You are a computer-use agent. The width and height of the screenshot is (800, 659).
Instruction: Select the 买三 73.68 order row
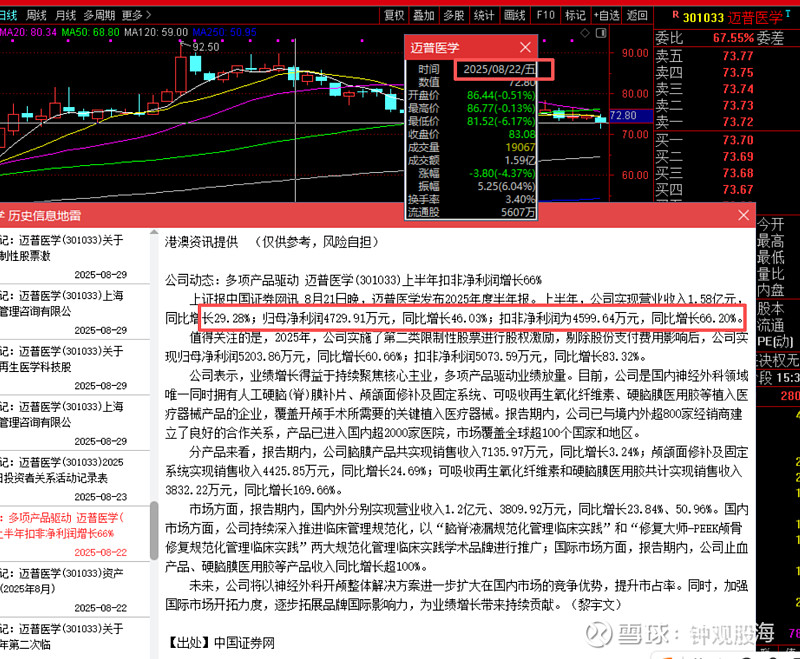click(x=705, y=173)
